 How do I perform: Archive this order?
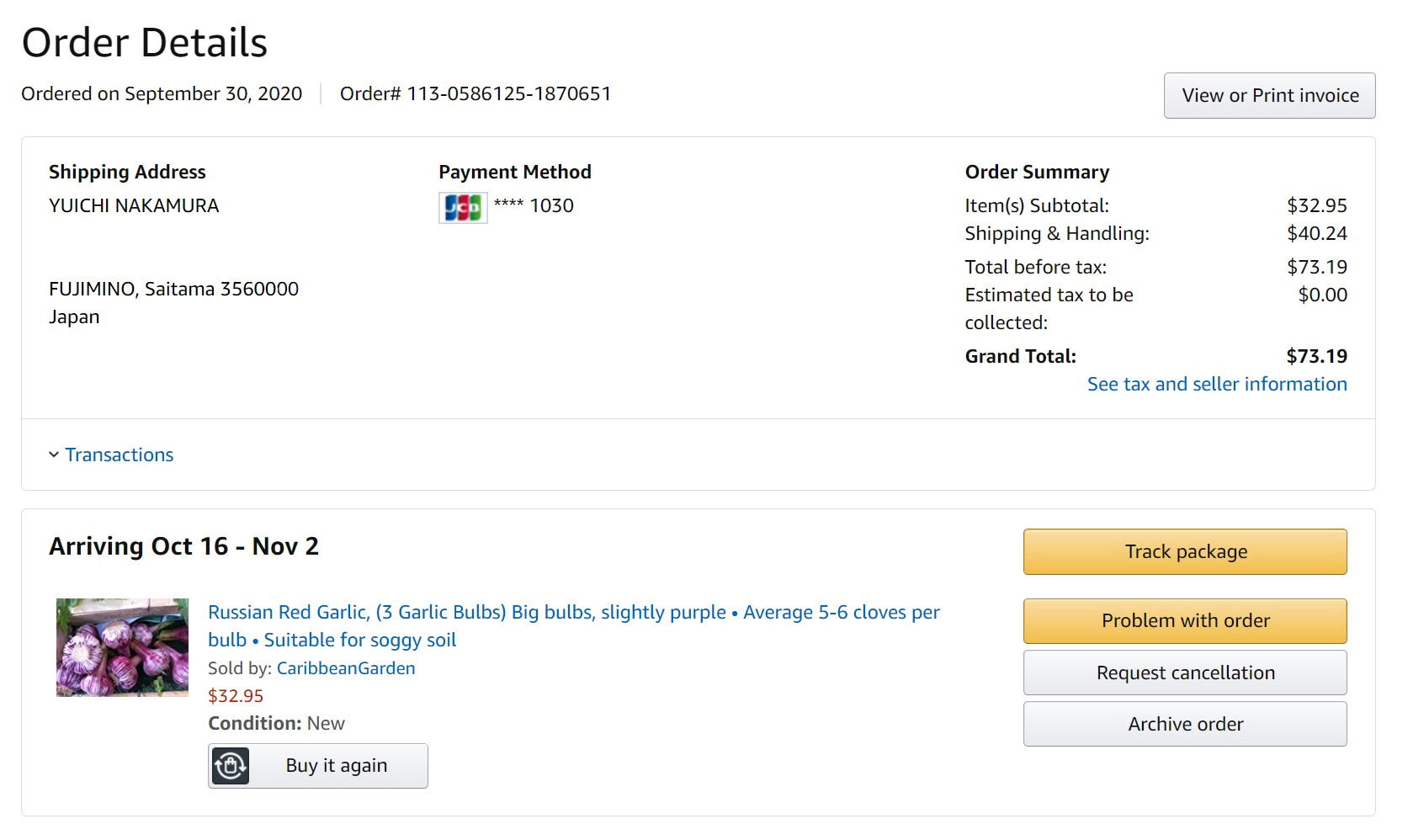point(1185,724)
